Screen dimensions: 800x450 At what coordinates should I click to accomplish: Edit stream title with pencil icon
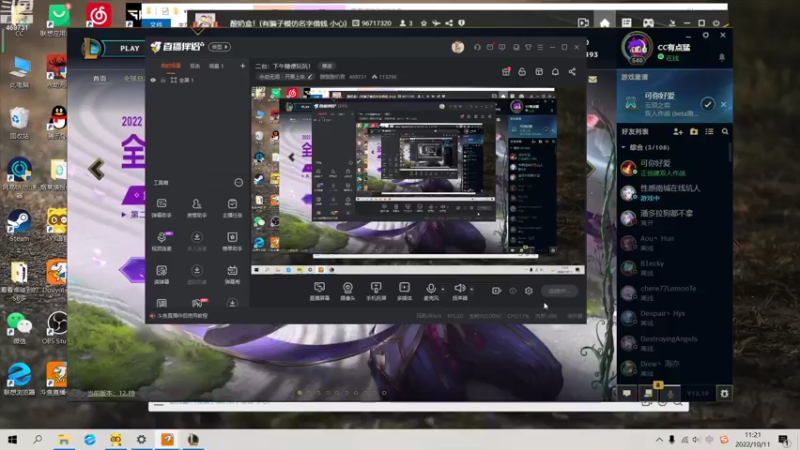[310, 77]
